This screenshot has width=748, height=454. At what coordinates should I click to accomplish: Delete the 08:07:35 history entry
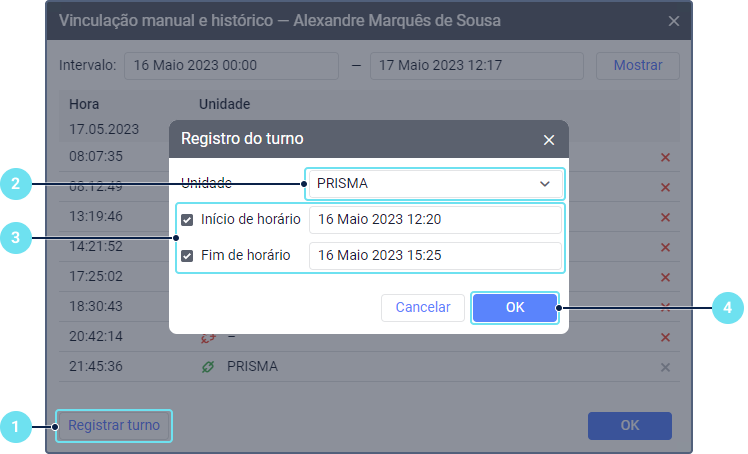[x=665, y=157]
